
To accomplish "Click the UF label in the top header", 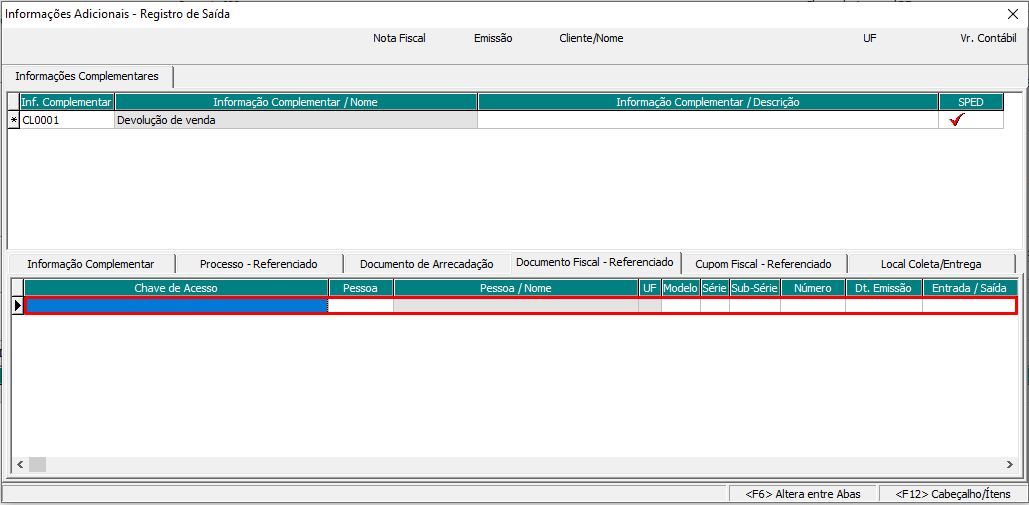I will [870, 38].
